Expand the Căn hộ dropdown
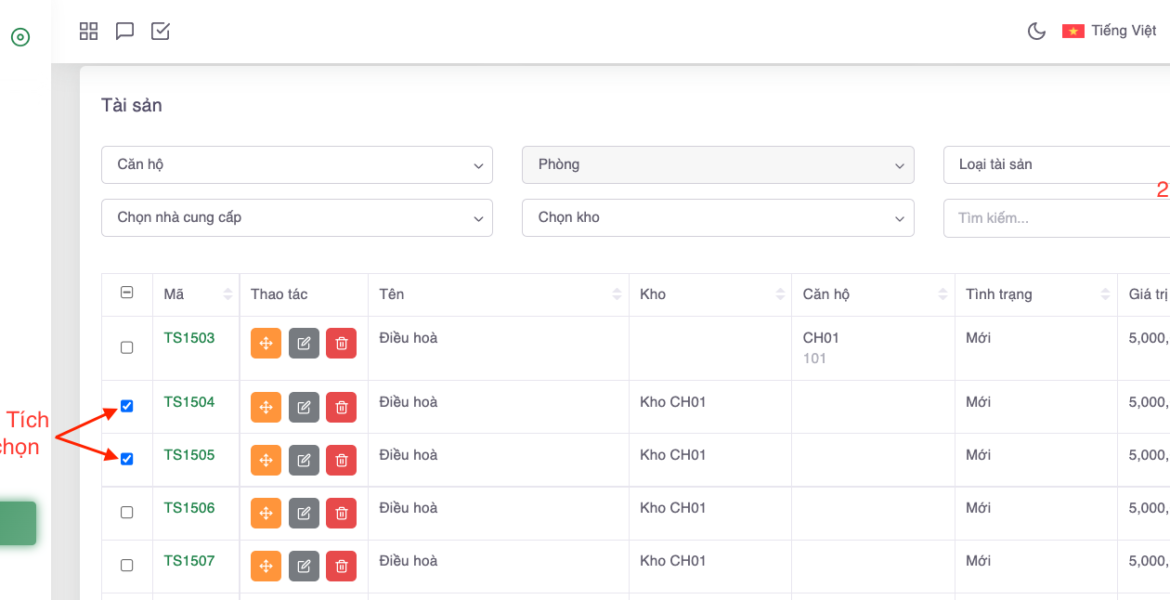 [x=297, y=165]
